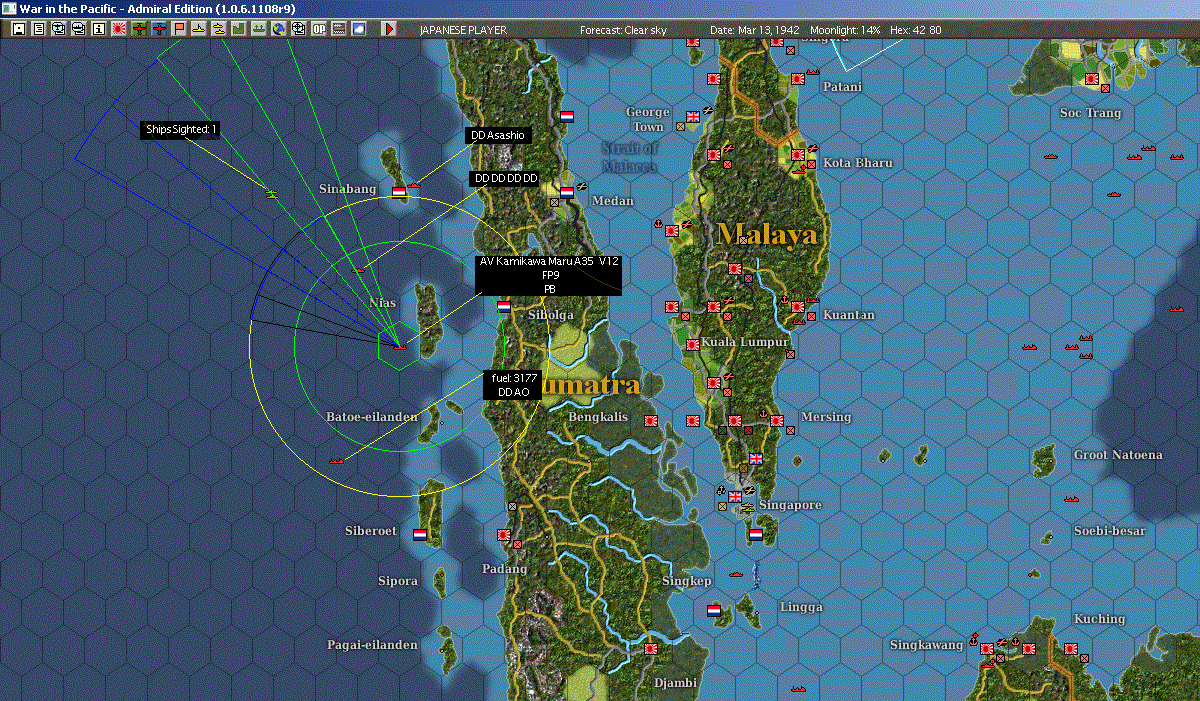
Task: Click the 'Ships Sighted: 1' label
Action: point(180,129)
